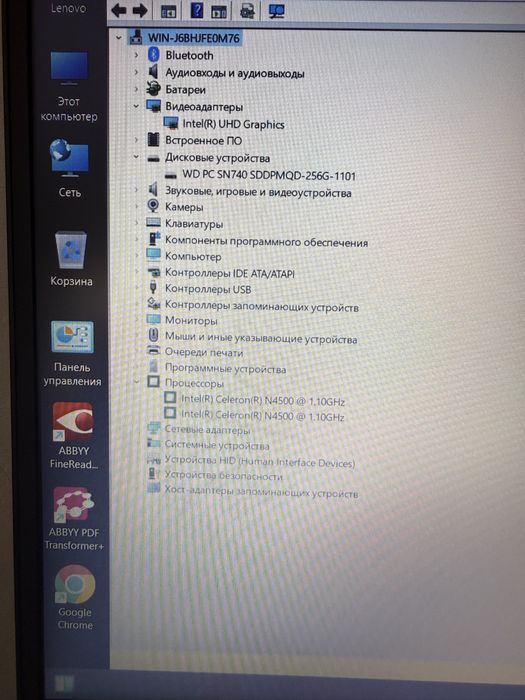The image size is (525, 700).
Task: Select Intel(R) UHD Graphics entry
Action: (233, 124)
